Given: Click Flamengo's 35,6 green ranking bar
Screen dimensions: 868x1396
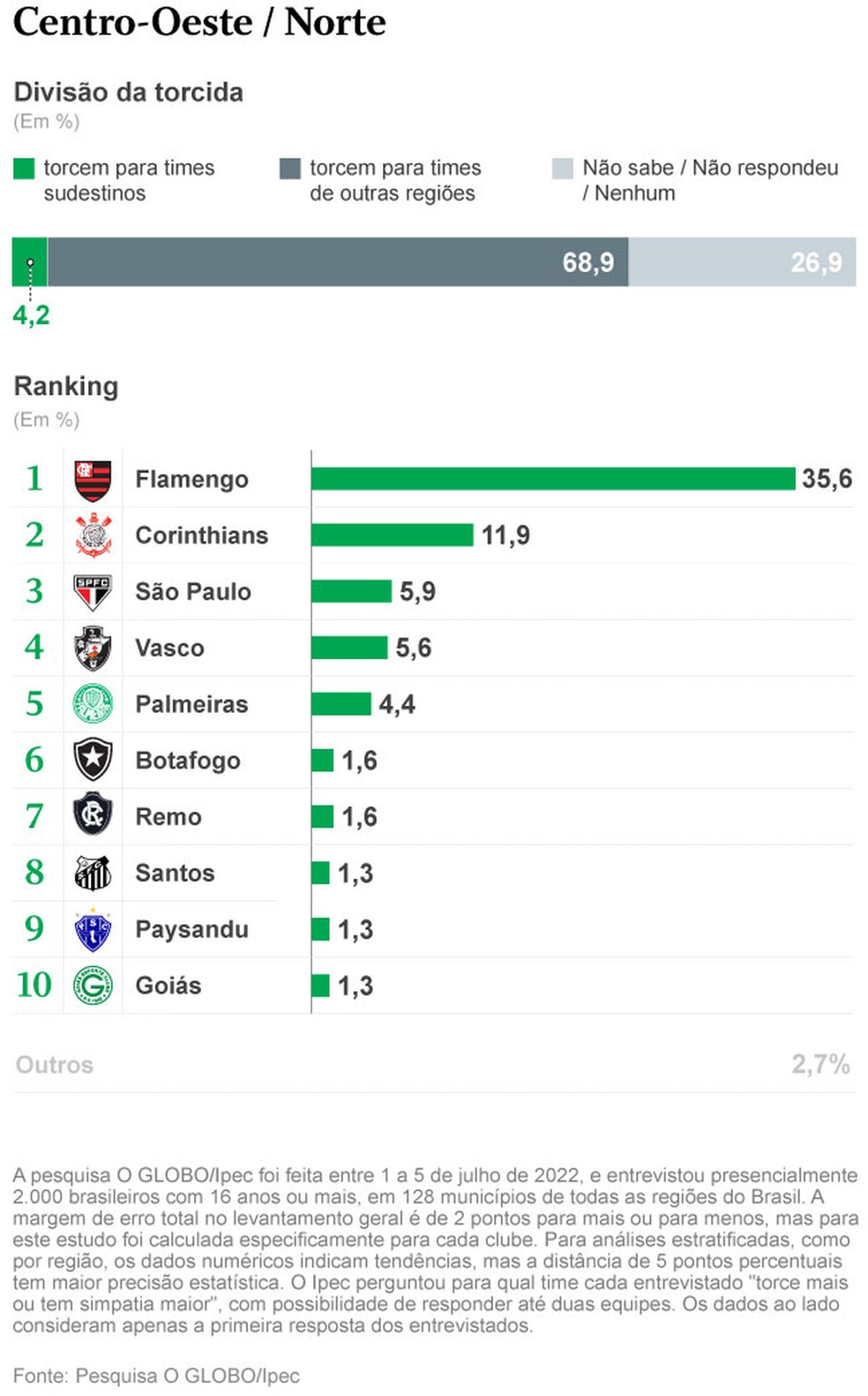Looking at the screenshot, I should click(552, 479).
